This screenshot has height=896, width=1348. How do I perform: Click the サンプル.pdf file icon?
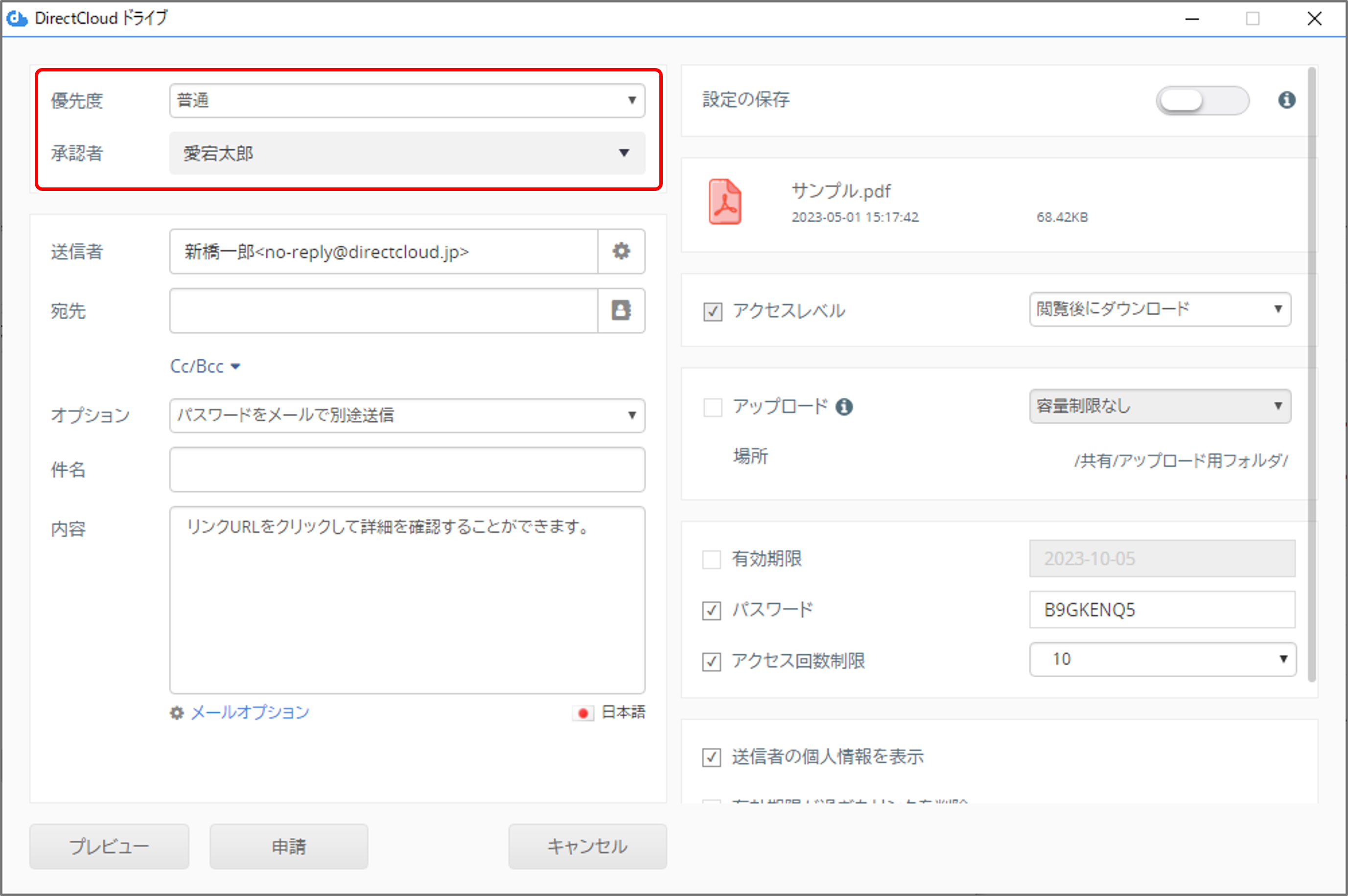[724, 202]
